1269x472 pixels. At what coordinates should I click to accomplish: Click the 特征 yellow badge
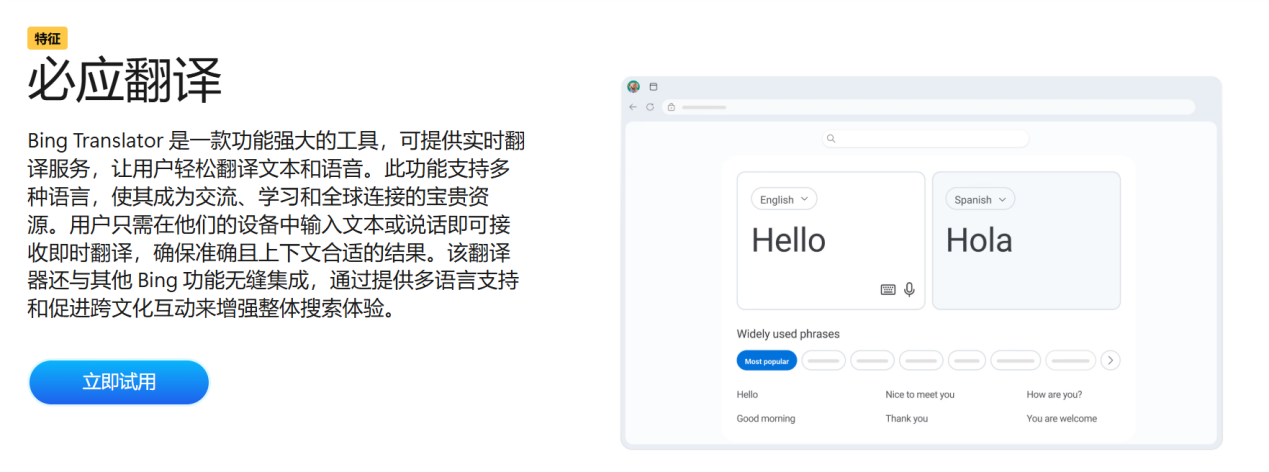coord(47,38)
